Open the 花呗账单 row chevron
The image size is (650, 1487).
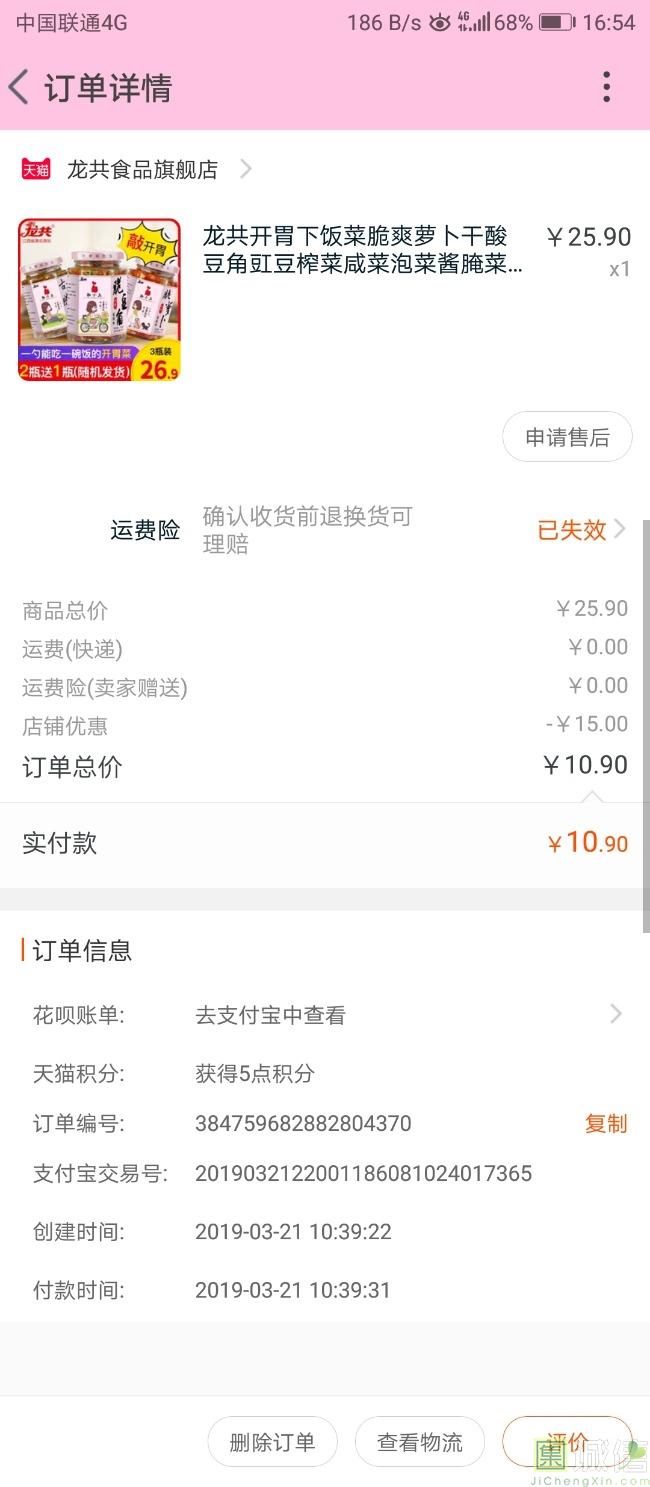coord(616,1015)
